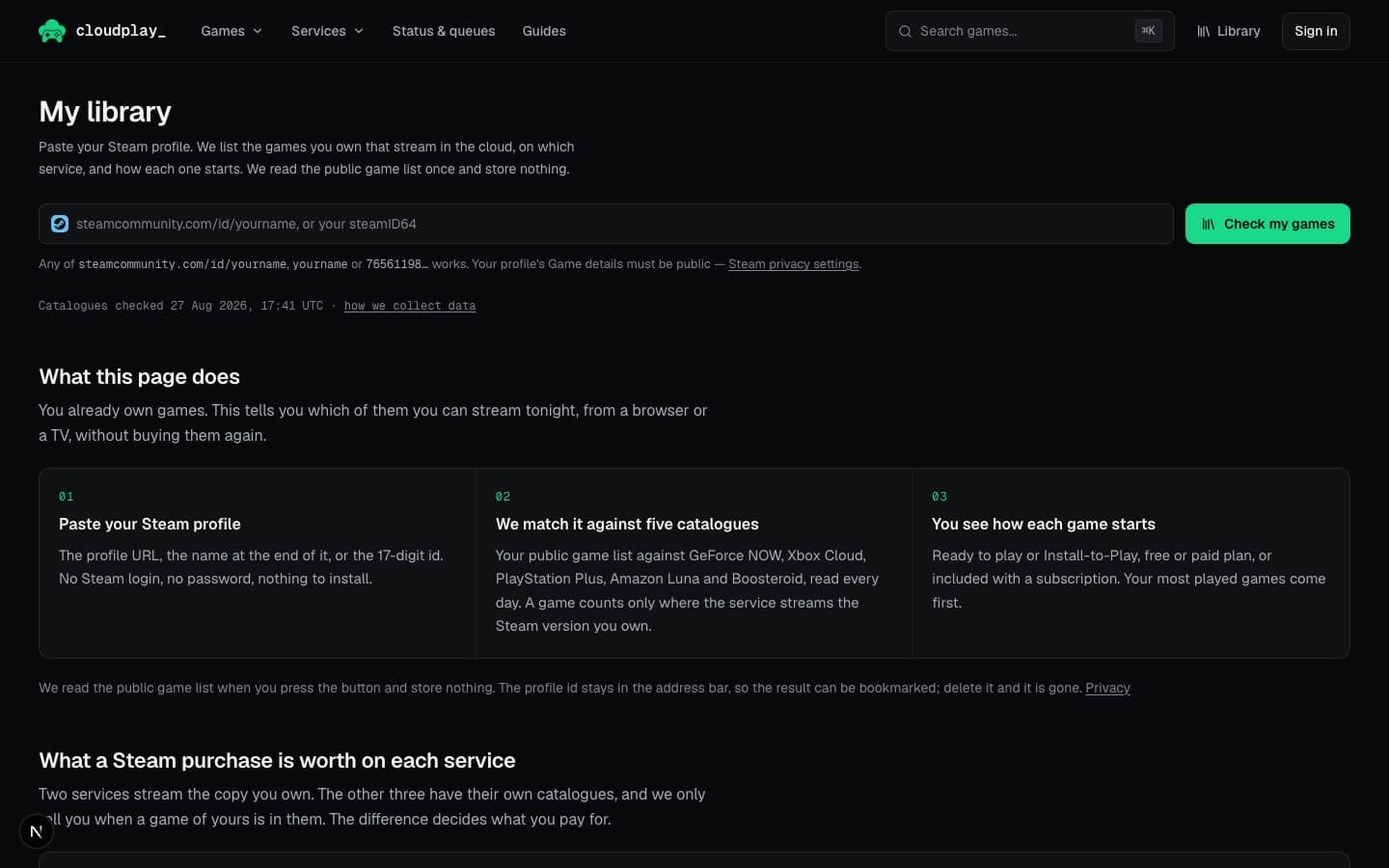Click the Catalogues checked 27 Aug 2026 text
The height and width of the screenshot is (868, 1389).
(x=180, y=306)
